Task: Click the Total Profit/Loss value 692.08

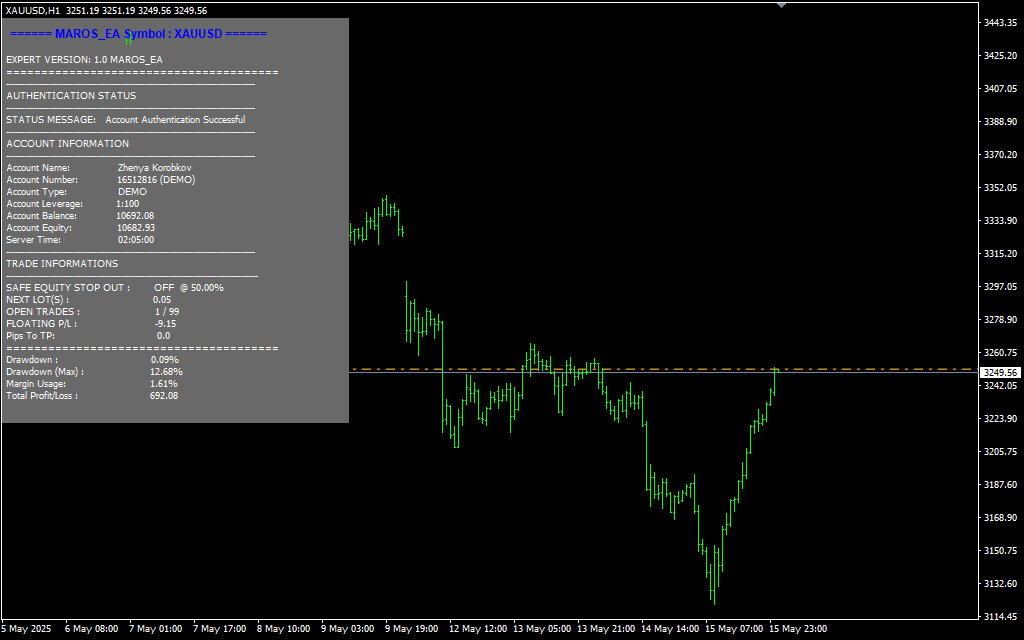Action: tap(164, 396)
